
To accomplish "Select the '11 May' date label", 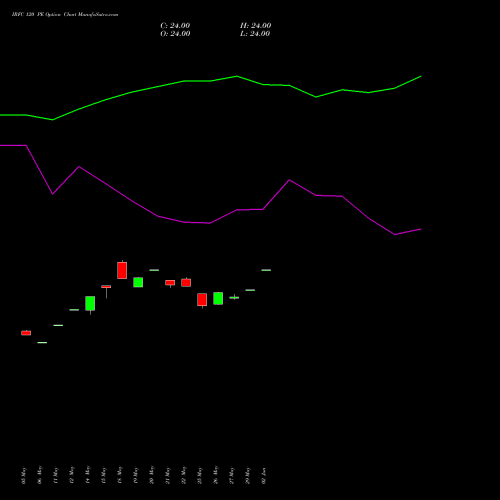I will click(56, 476).
